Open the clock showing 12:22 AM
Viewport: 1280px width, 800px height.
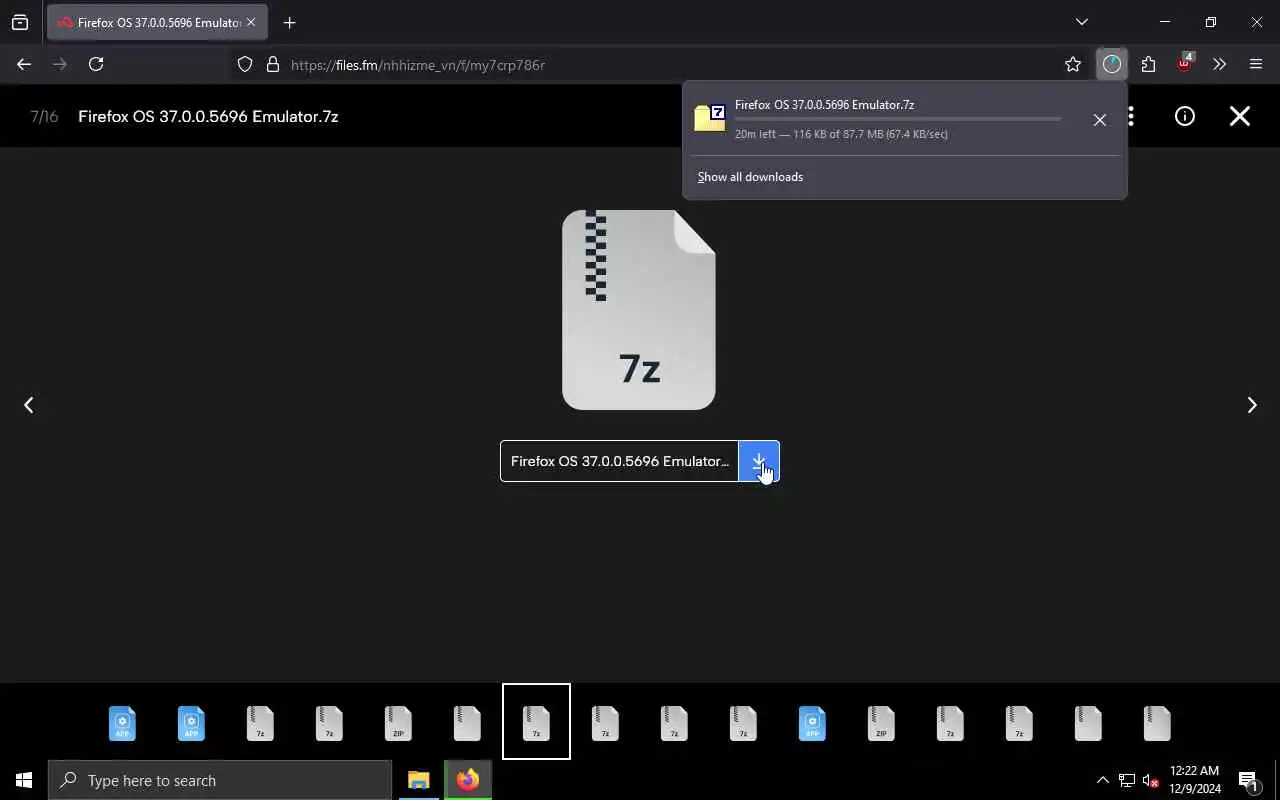click(1195, 780)
